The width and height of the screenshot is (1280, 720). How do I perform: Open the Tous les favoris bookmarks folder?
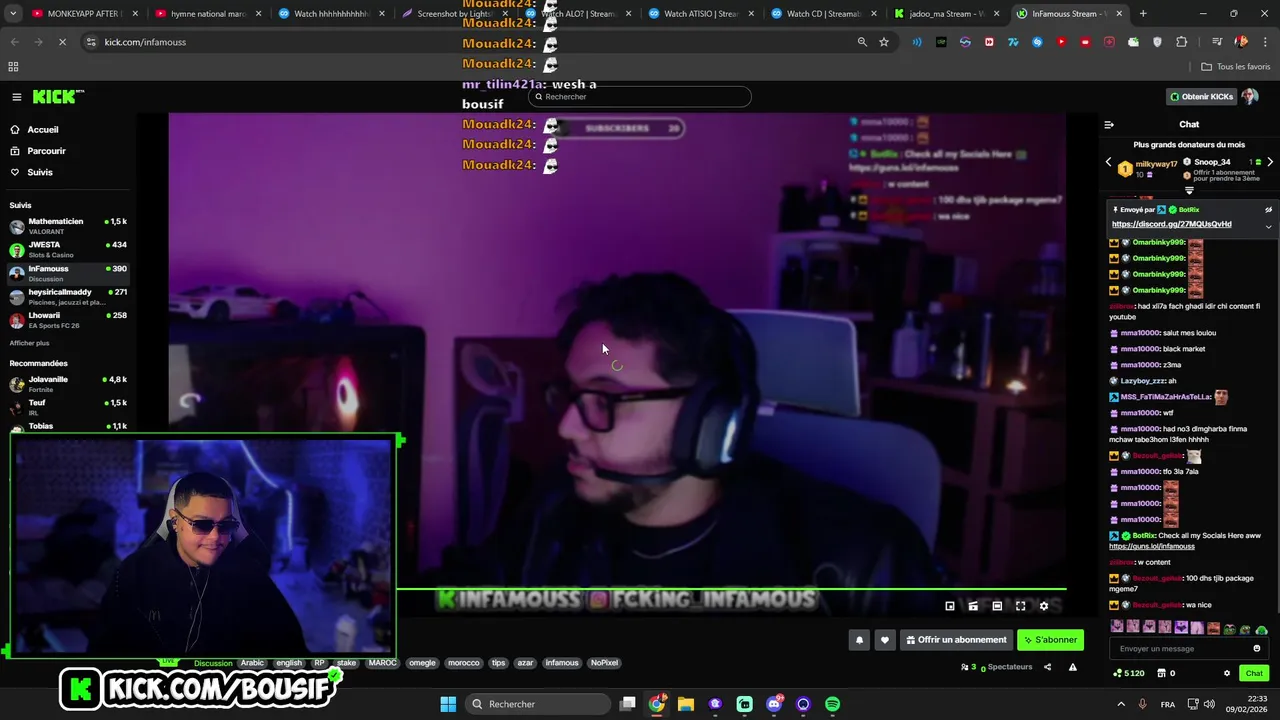point(1235,67)
